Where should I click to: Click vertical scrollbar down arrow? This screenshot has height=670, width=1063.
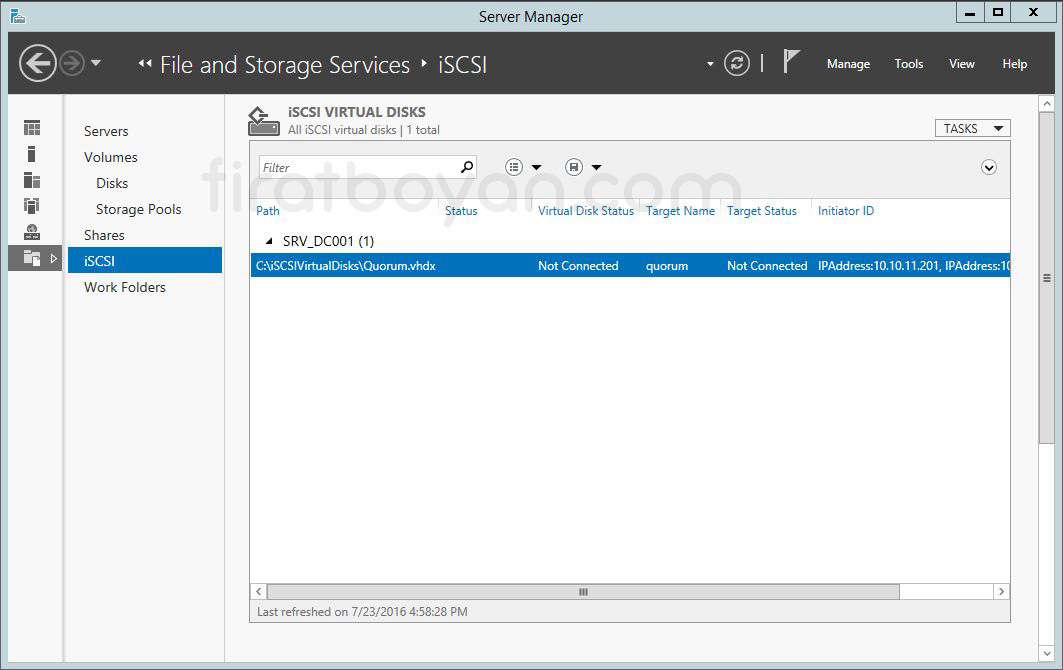1047,653
